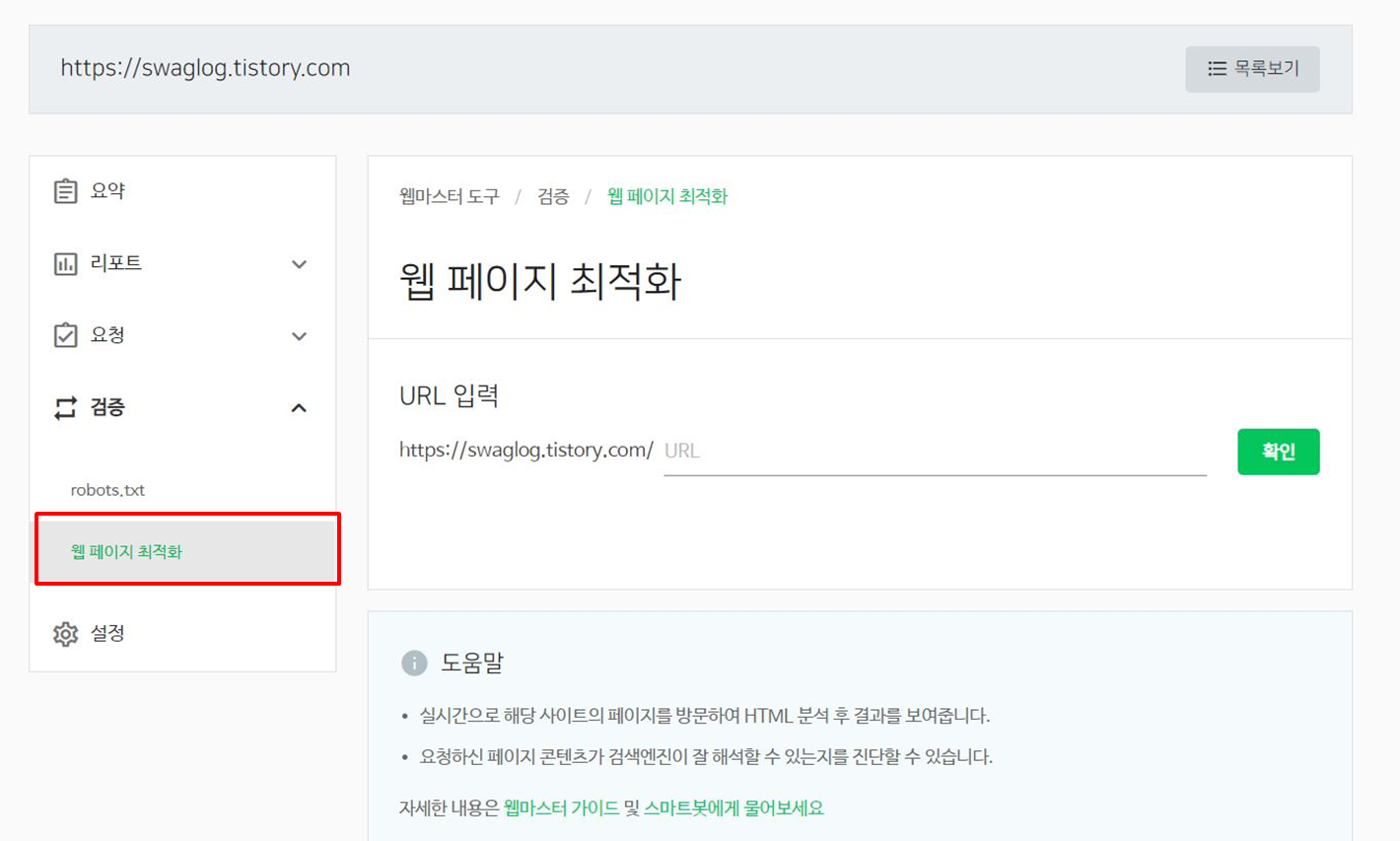
Task: Click the list icon in 목록보기 button
Action: point(1217,69)
